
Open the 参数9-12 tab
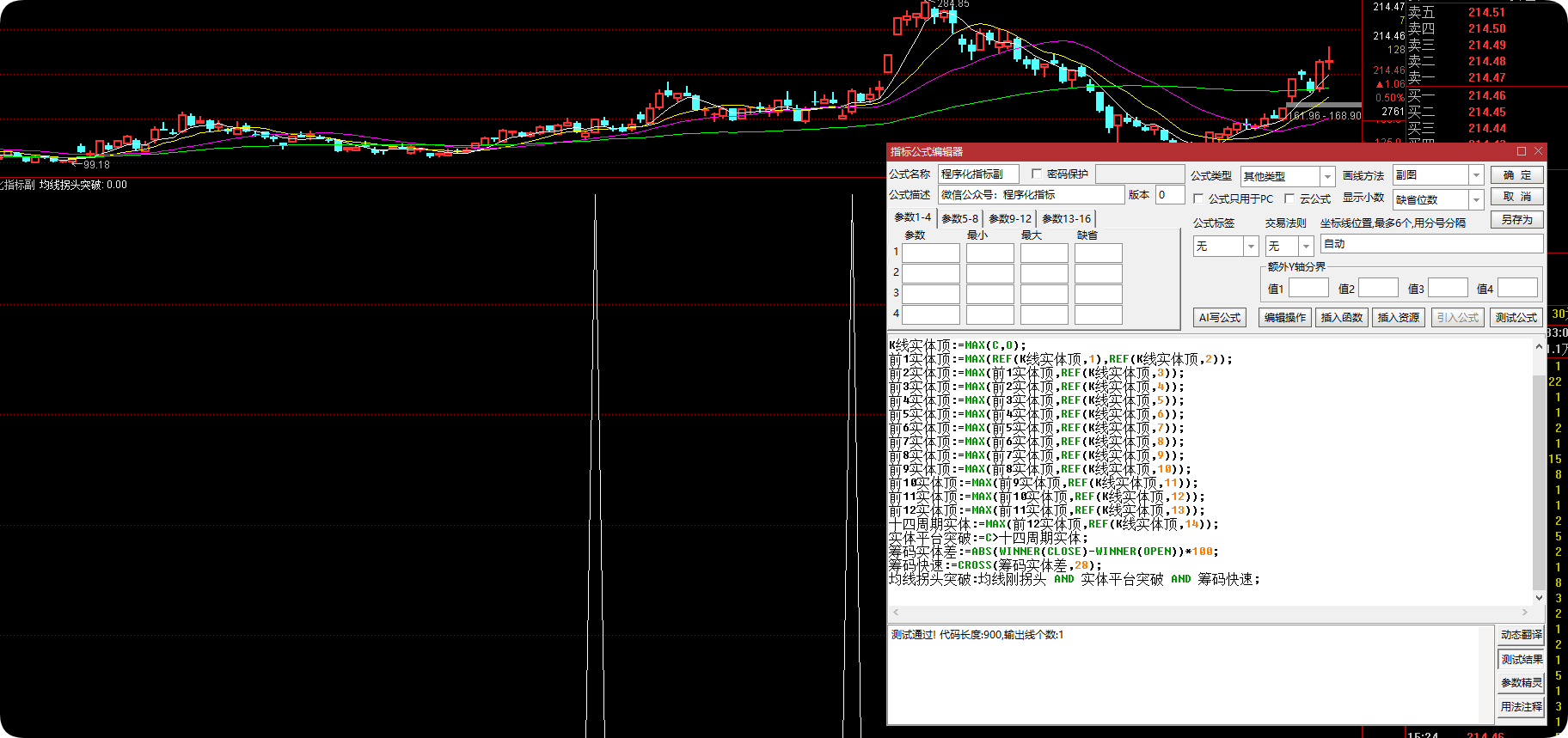(x=1010, y=218)
